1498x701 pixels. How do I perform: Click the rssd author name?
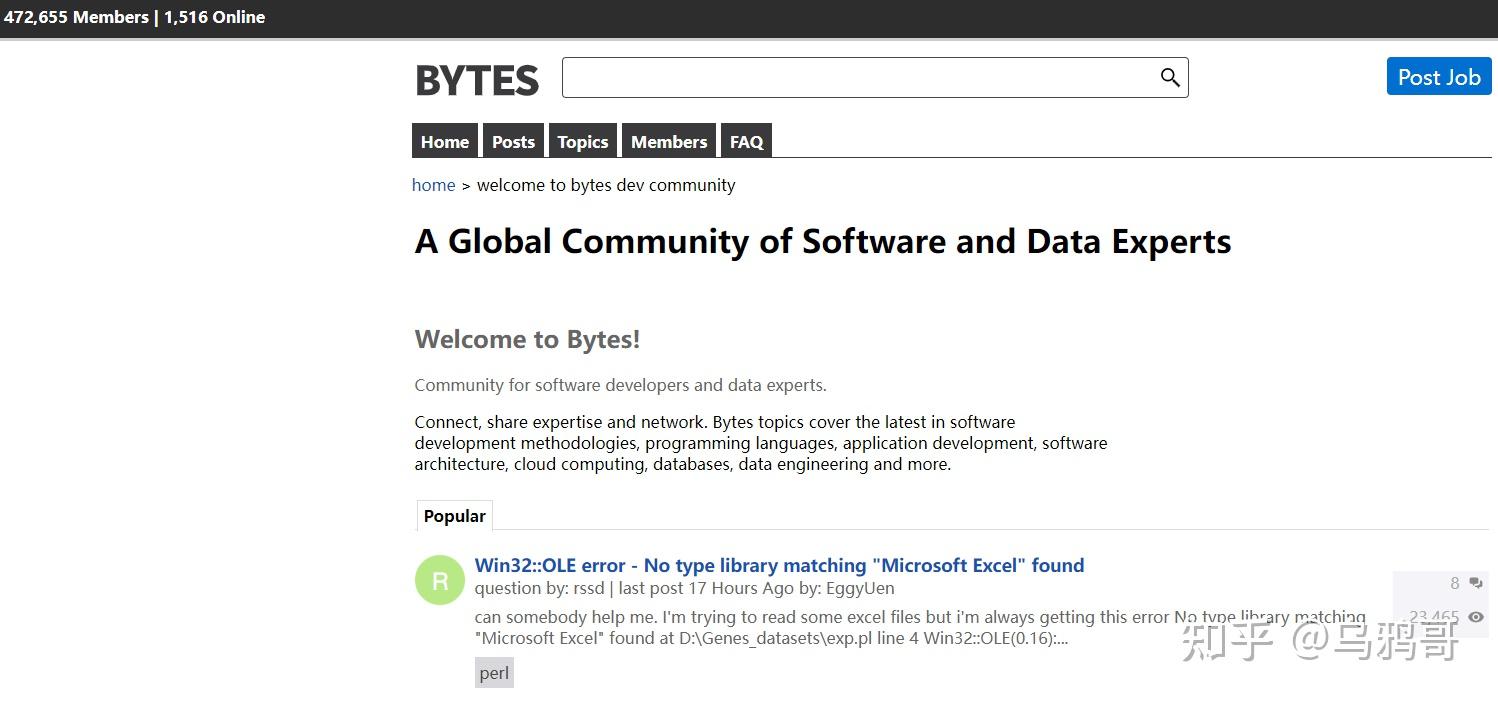click(589, 589)
